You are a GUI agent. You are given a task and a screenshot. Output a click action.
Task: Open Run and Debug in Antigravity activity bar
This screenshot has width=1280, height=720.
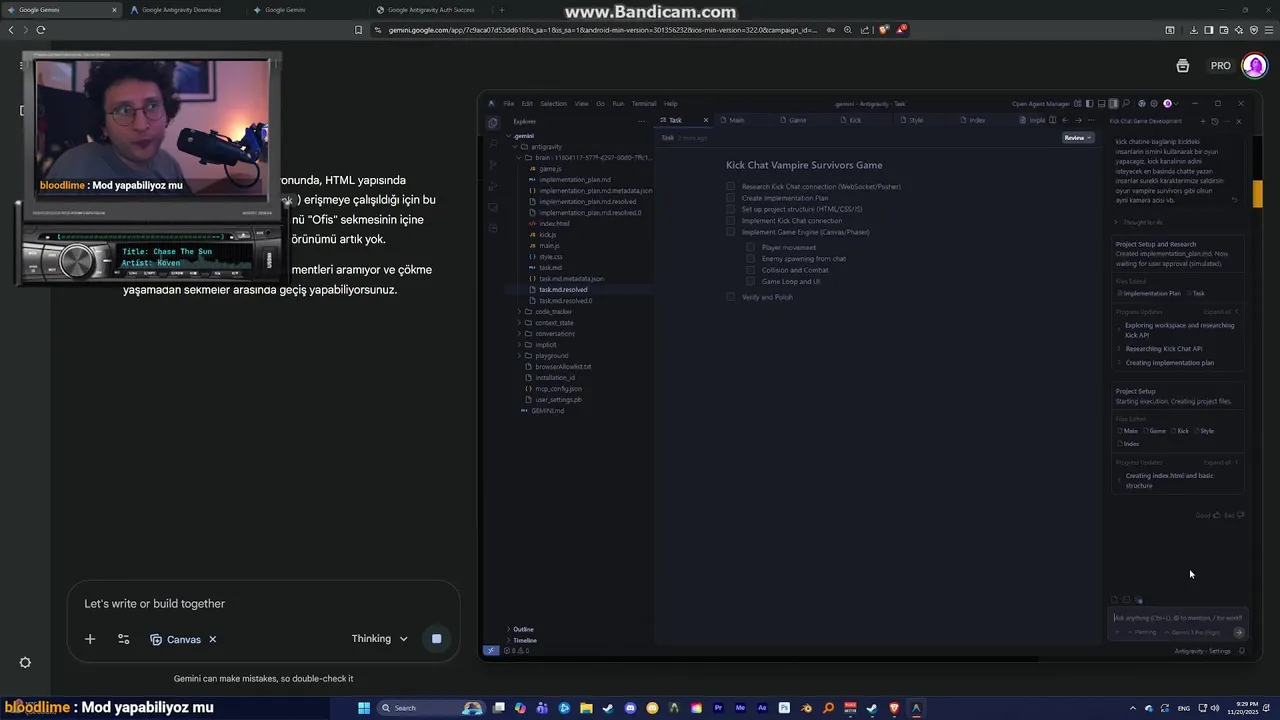point(492,186)
